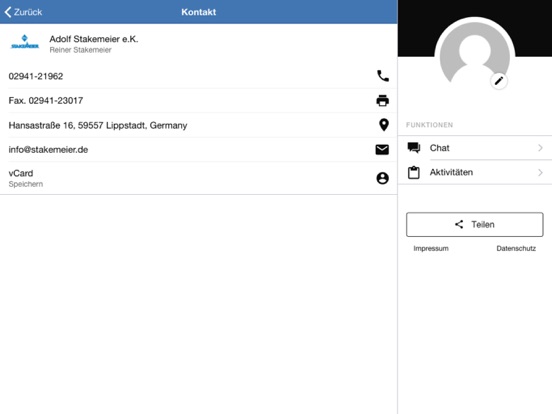
Task: Click the Teilen share button label
Action: point(483,224)
